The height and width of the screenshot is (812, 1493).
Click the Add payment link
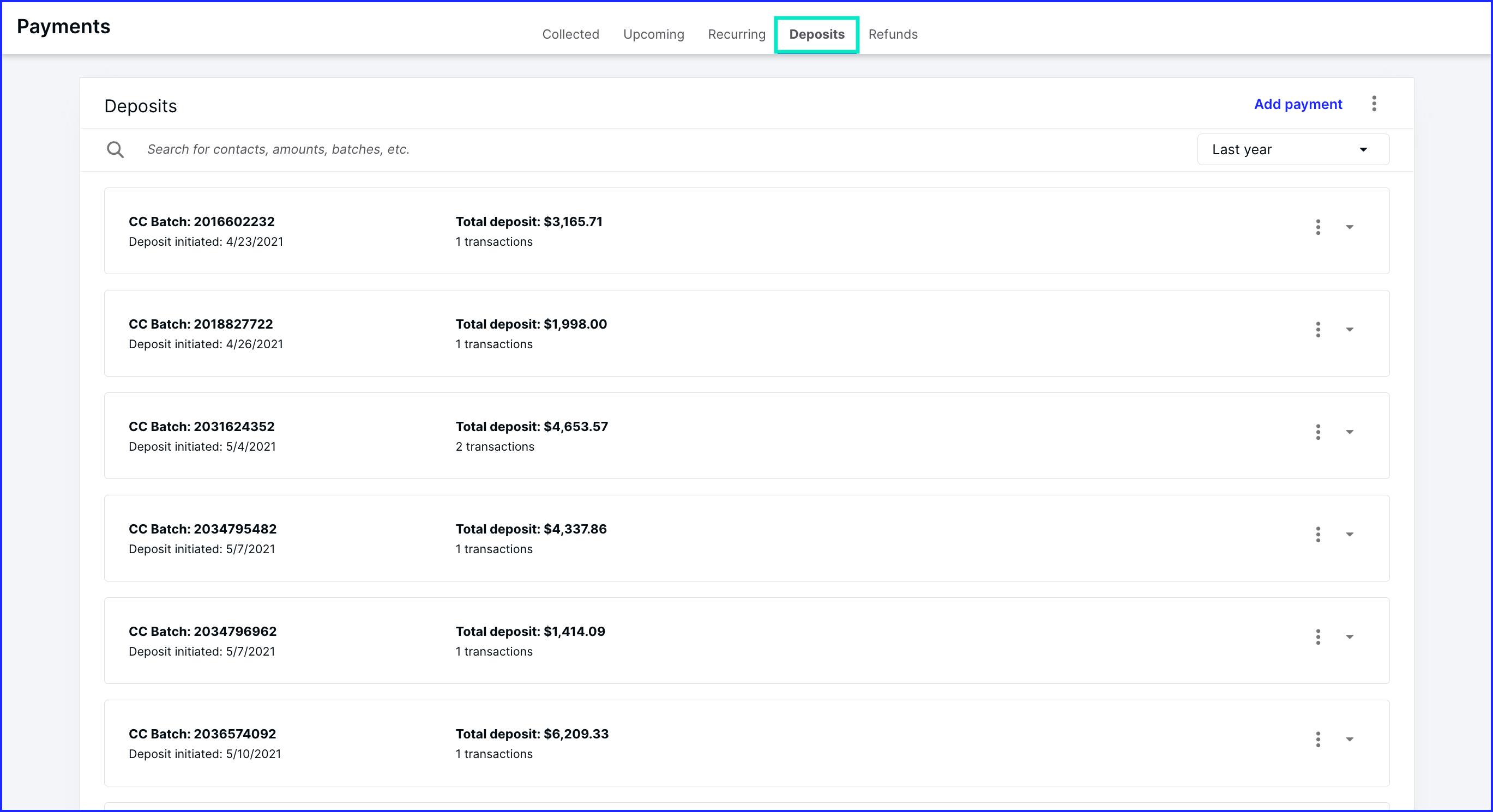tap(1298, 104)
